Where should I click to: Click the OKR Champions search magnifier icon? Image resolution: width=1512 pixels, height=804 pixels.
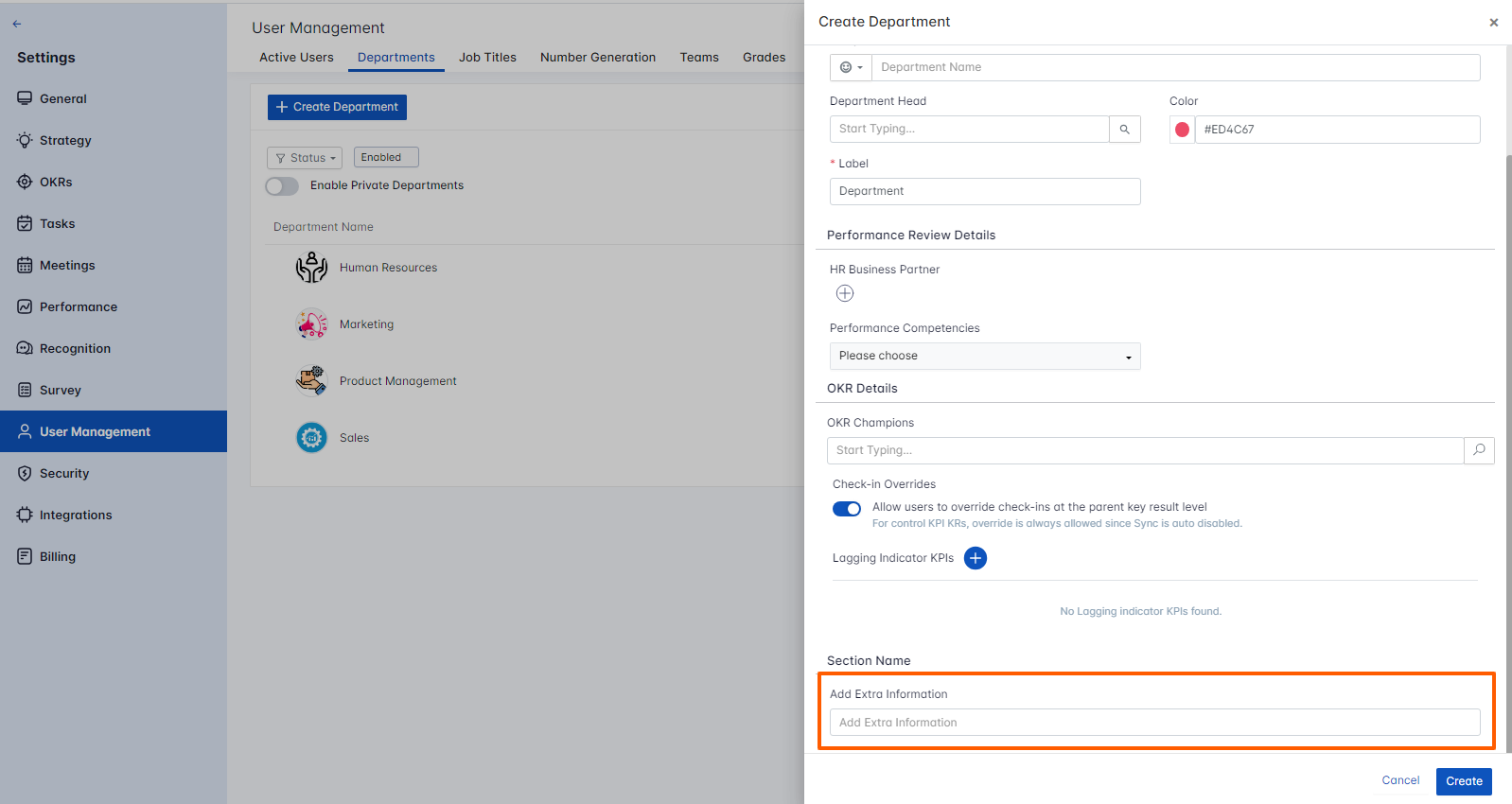tap(1479, 450)
